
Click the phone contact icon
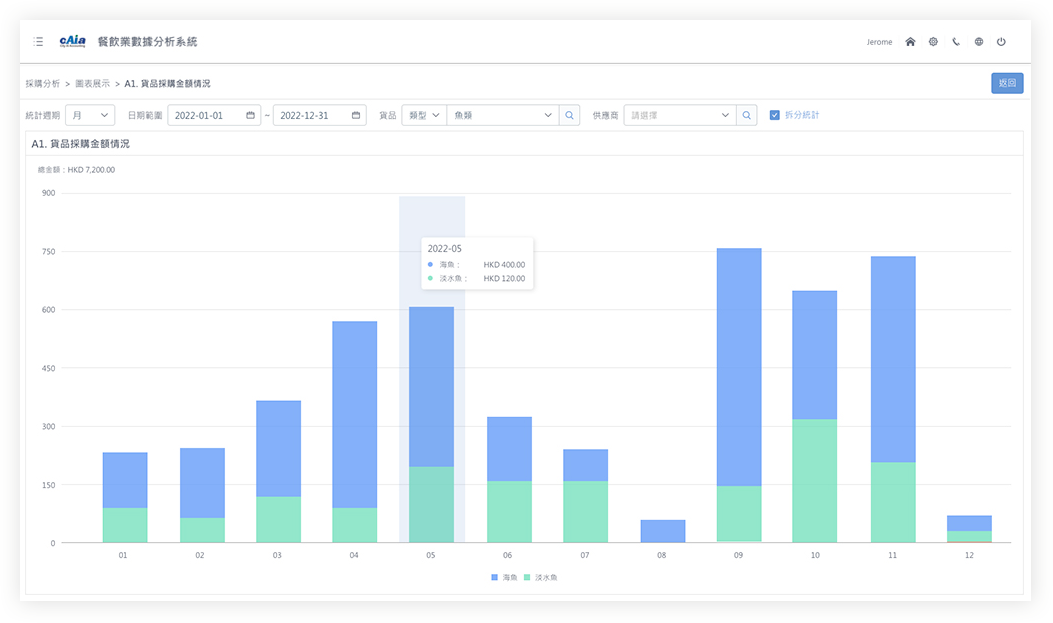(956, 42)
